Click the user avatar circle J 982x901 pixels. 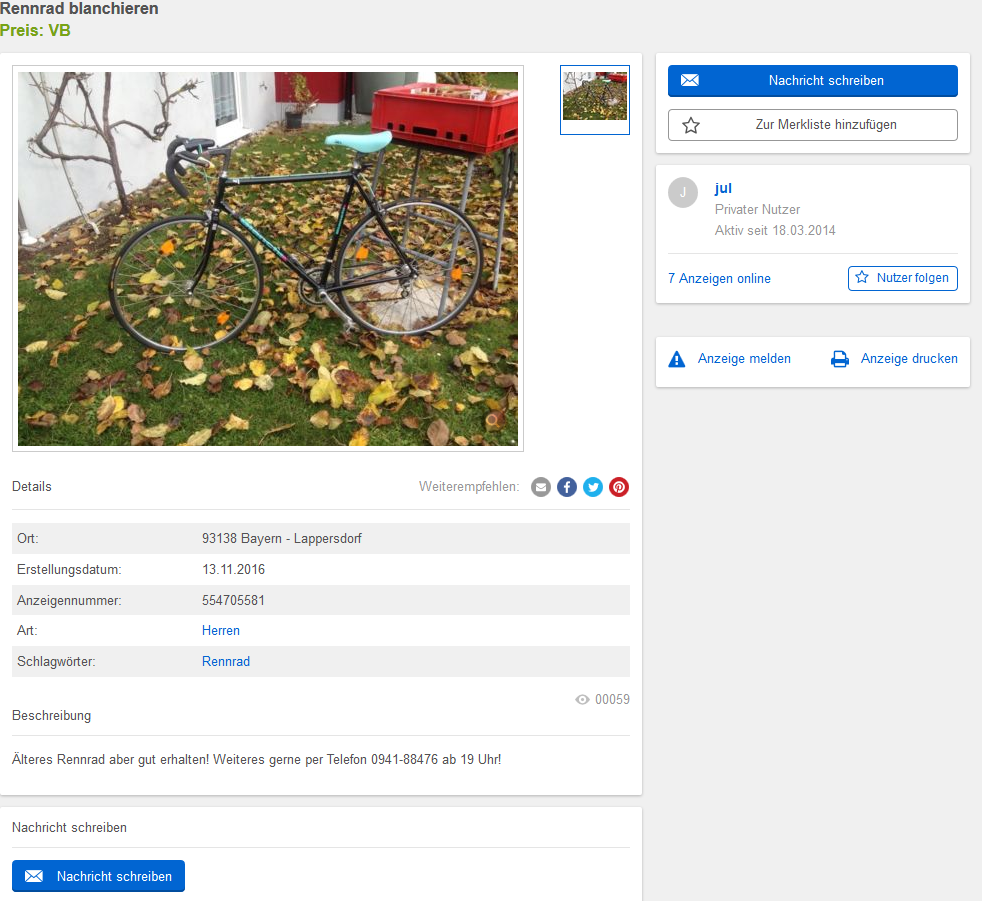click(x=683, y=193)
